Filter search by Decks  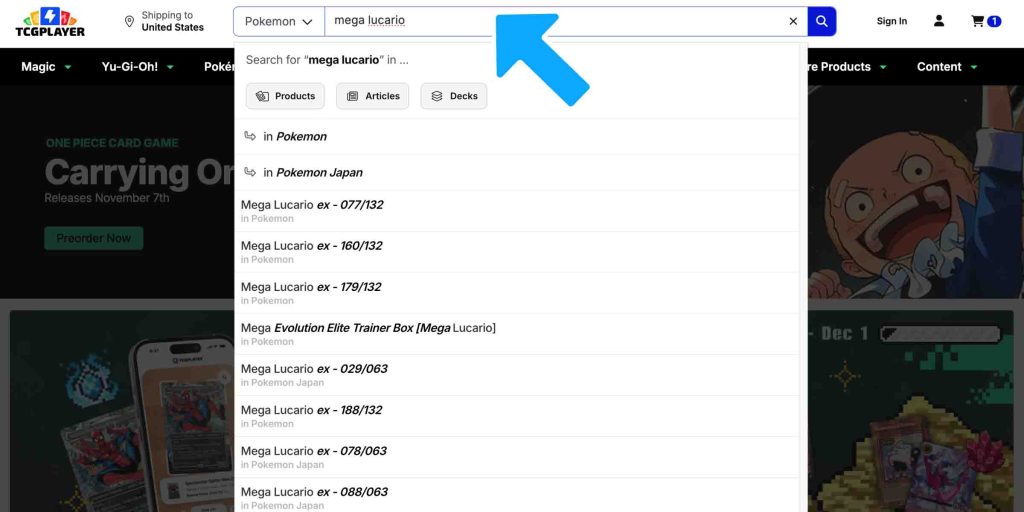click(453, 96)
